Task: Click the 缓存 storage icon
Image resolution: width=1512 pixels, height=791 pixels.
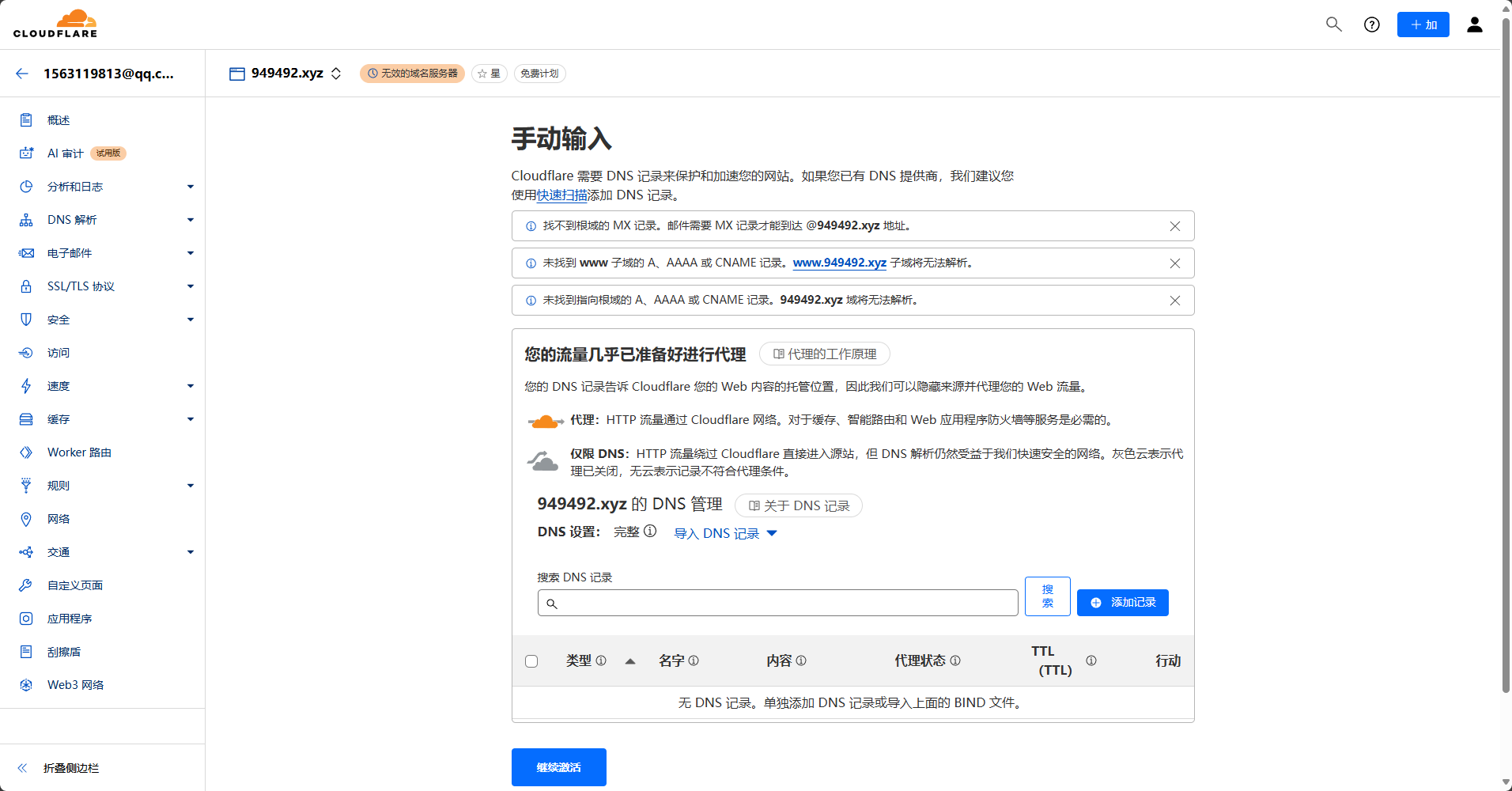Action: (26, 419)
